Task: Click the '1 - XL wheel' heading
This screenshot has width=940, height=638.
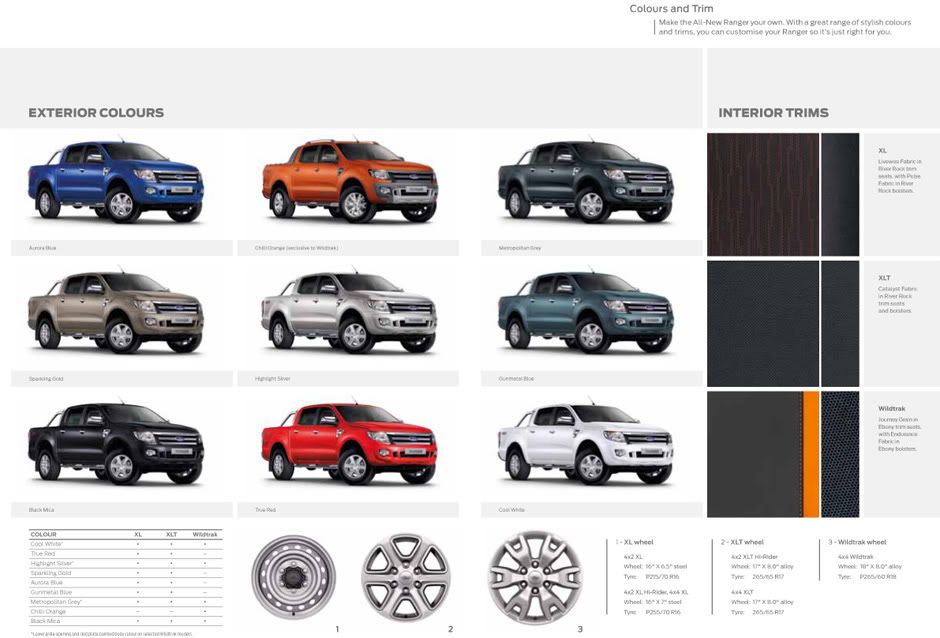Action: click(x=634, y=542)
